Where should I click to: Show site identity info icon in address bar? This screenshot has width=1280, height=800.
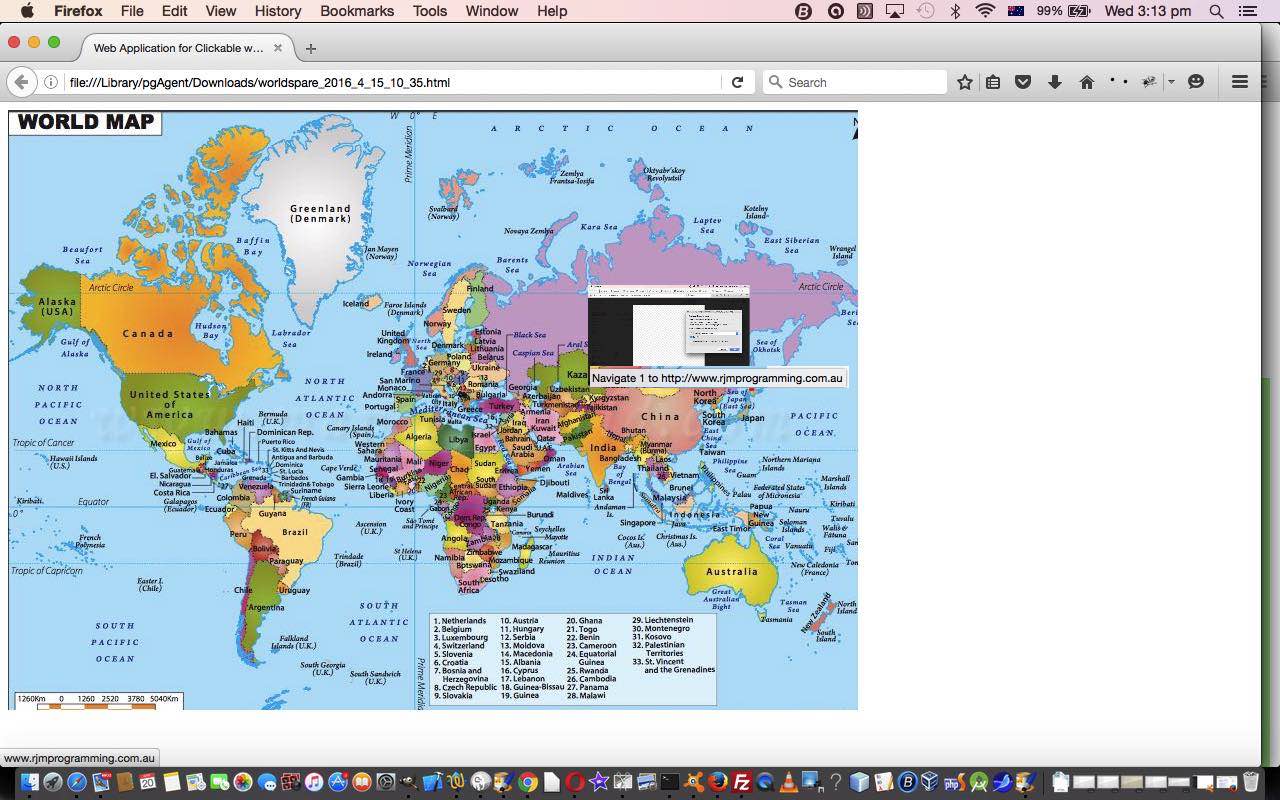click(50, 82)
